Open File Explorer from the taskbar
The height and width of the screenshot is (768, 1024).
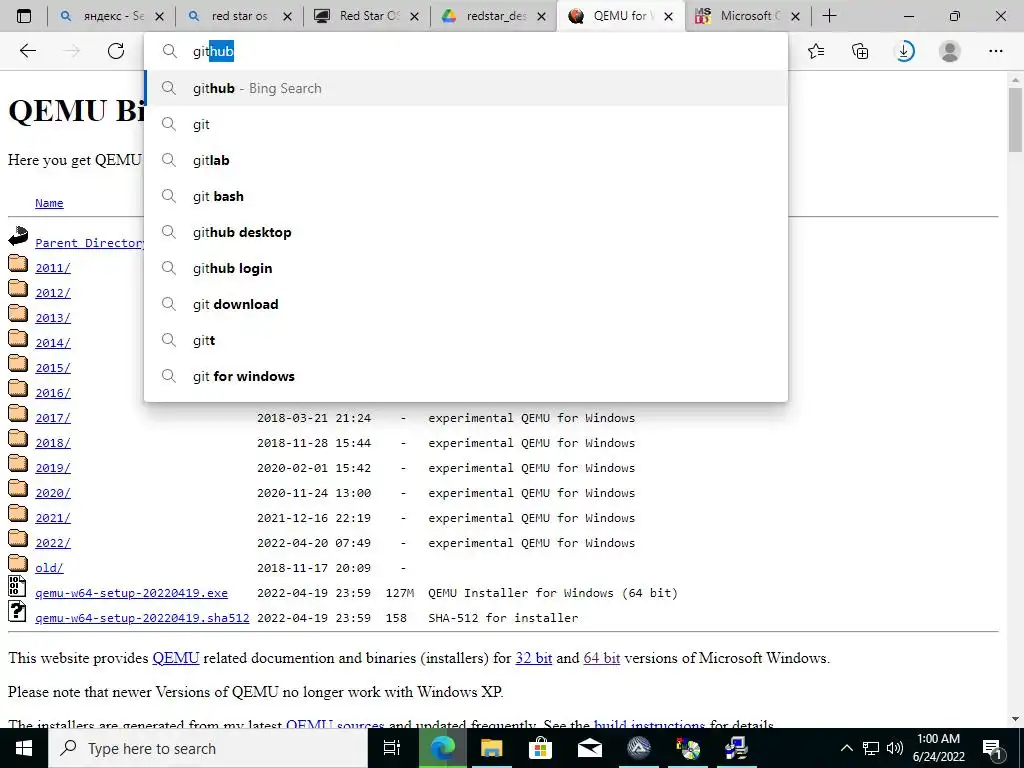(x=491, y=748)
